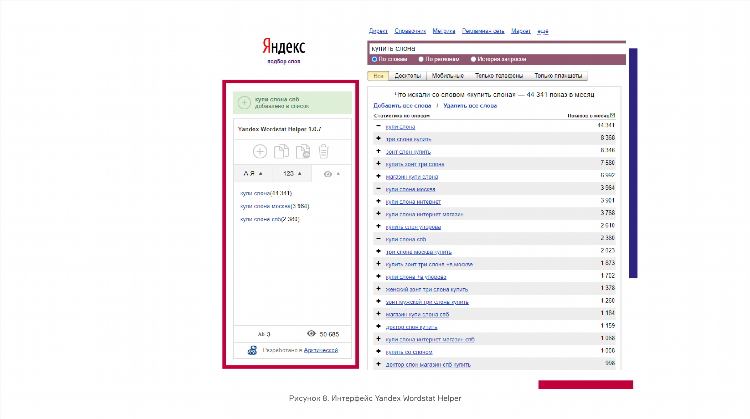
Task: Click the add phrase plus icon in Wordstat Helper
Action: pos(260,152)
